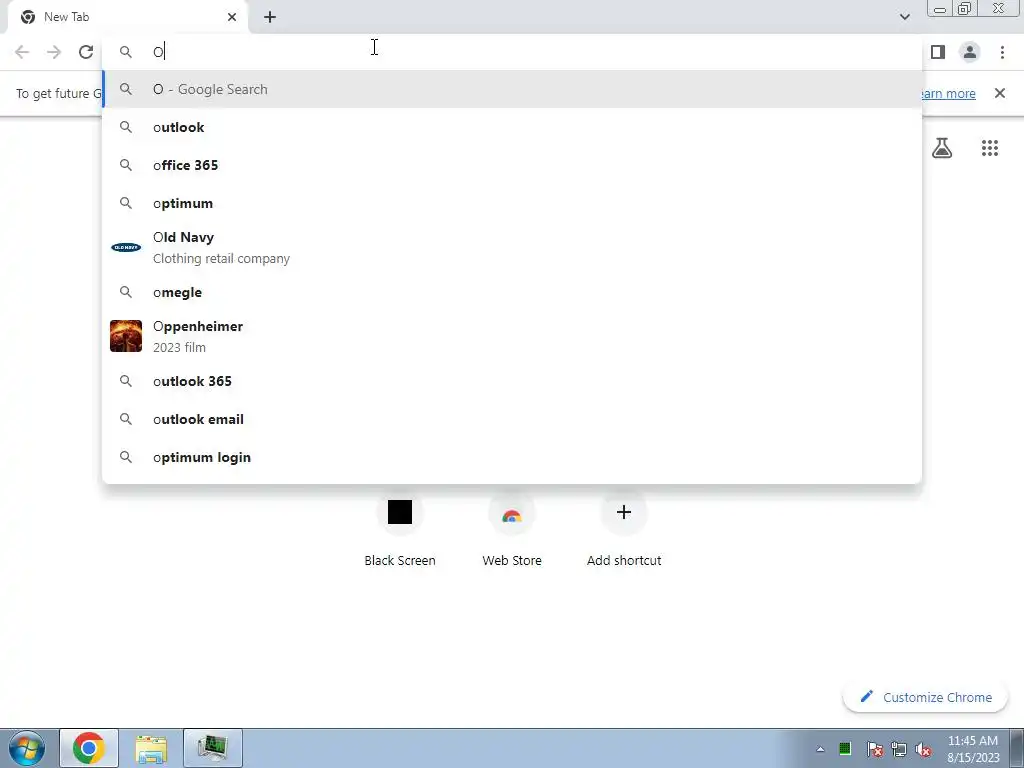Open the Black Screen shortcut
Viewport: 1024px width, 768px height.
(400, 530)
